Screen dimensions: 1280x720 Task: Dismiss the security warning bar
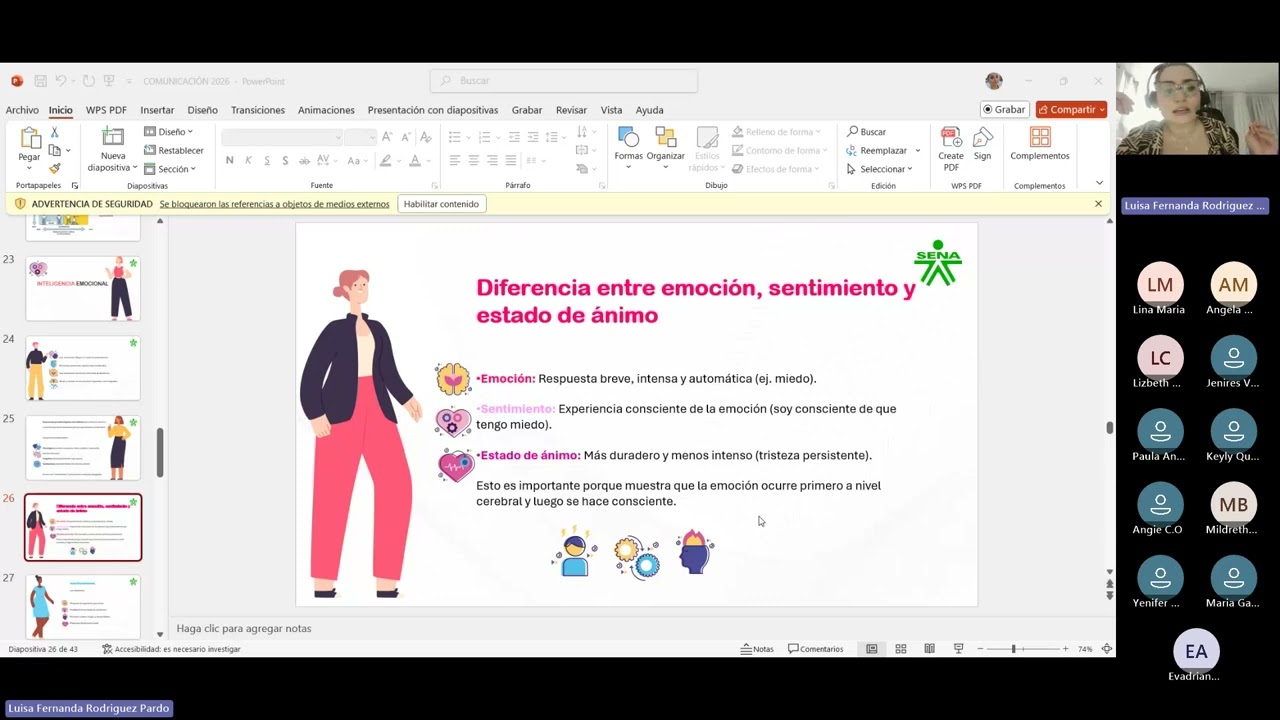[1098, 204]
